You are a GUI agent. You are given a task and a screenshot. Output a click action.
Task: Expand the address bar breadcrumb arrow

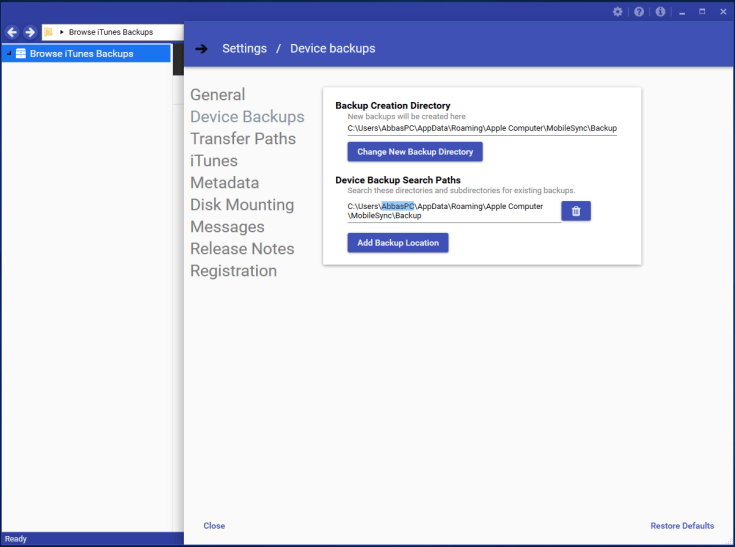pos(61,32)
